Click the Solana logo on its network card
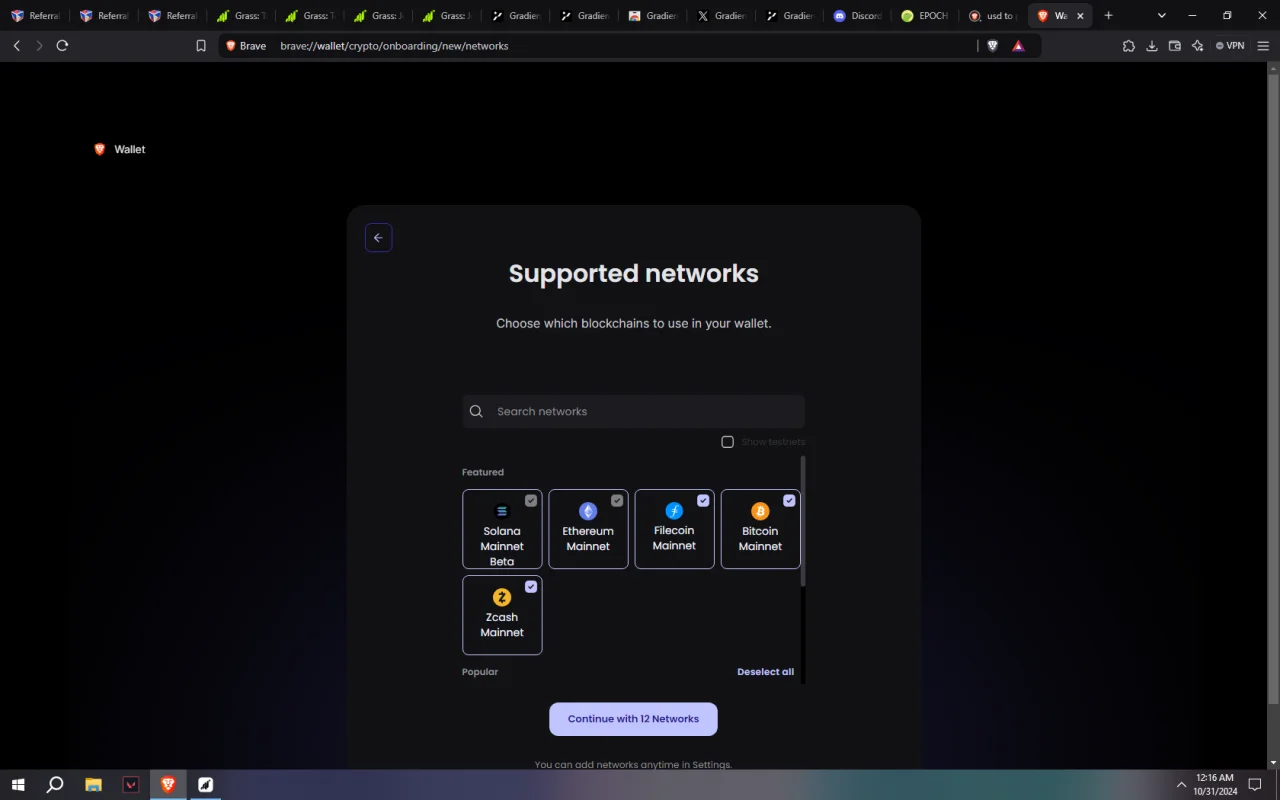The width and height of the screenshot is (1280, 800). (x=502, y=511)
